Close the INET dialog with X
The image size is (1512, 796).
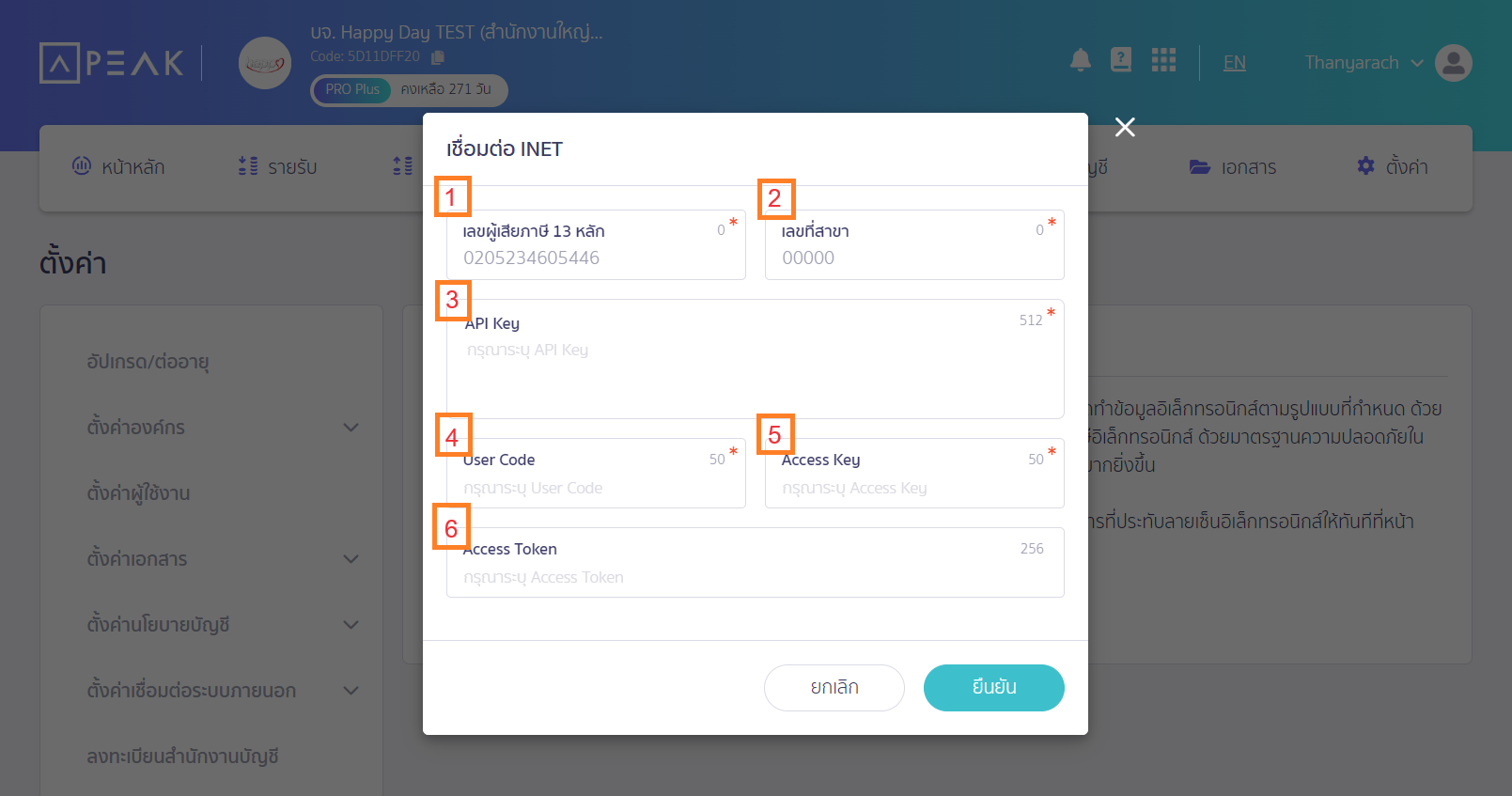pos(1125,127)
